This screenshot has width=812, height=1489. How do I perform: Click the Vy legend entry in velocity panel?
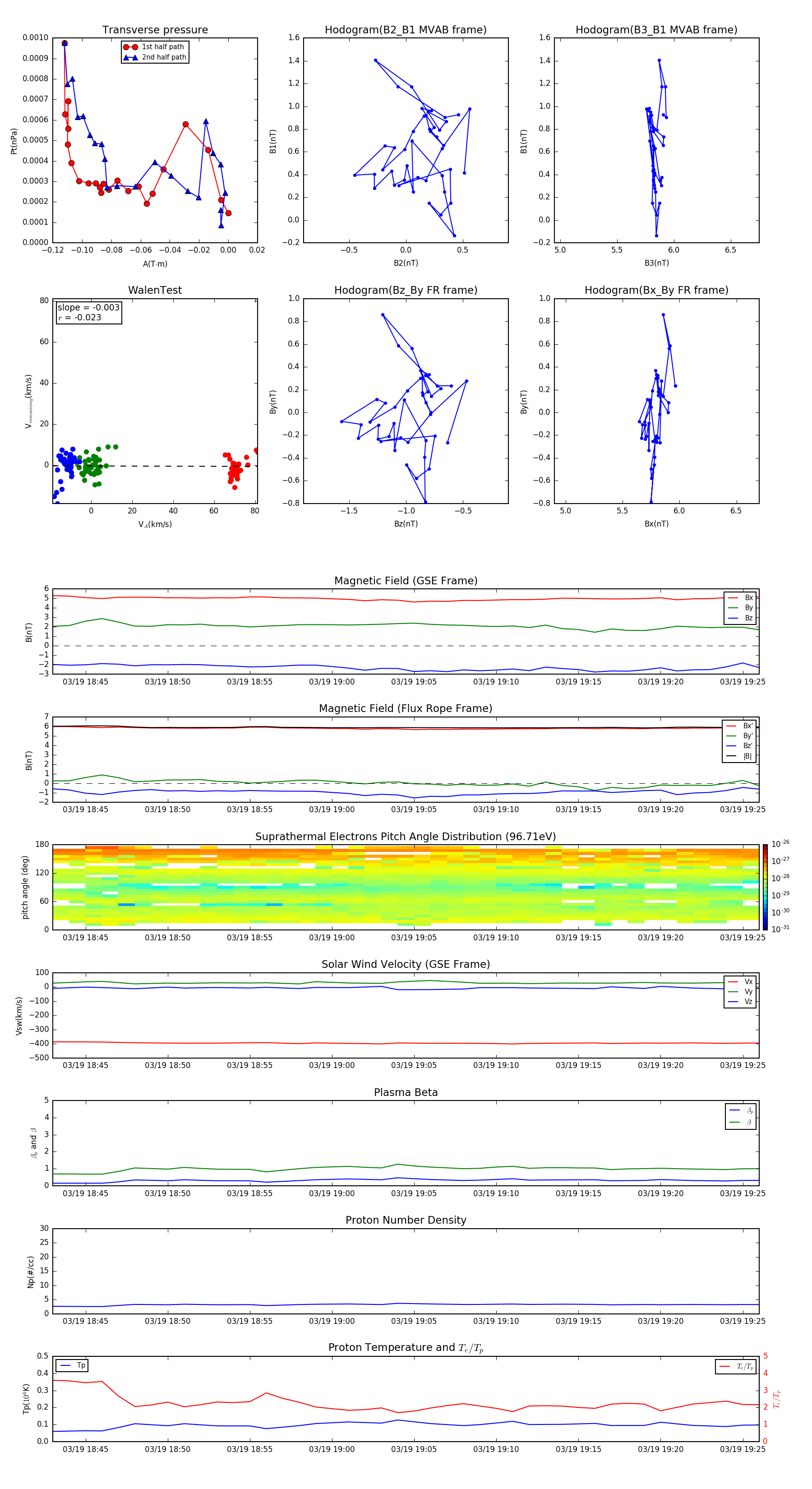740,992
